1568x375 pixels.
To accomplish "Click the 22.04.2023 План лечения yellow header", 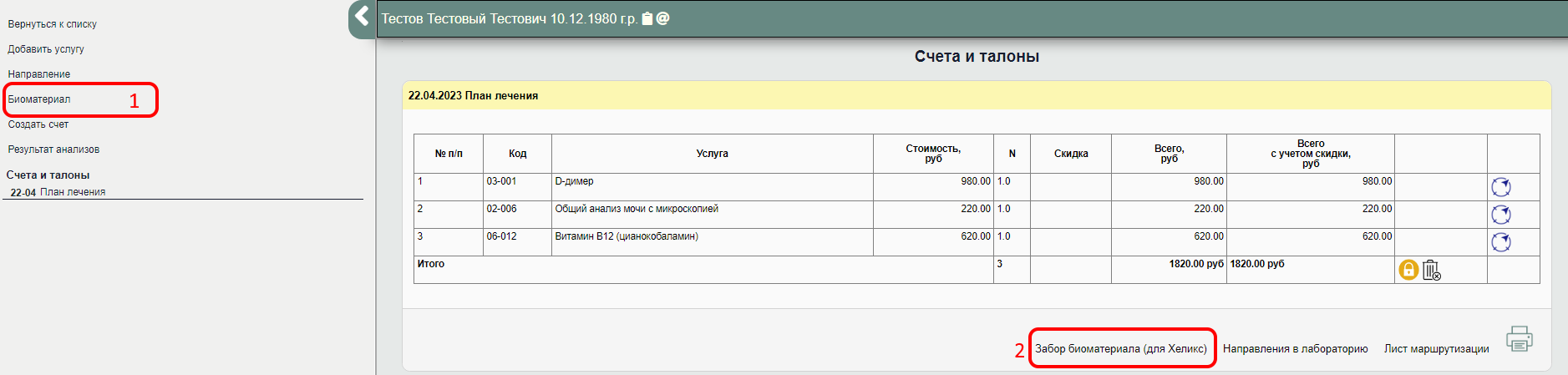I will coord(473,96).
